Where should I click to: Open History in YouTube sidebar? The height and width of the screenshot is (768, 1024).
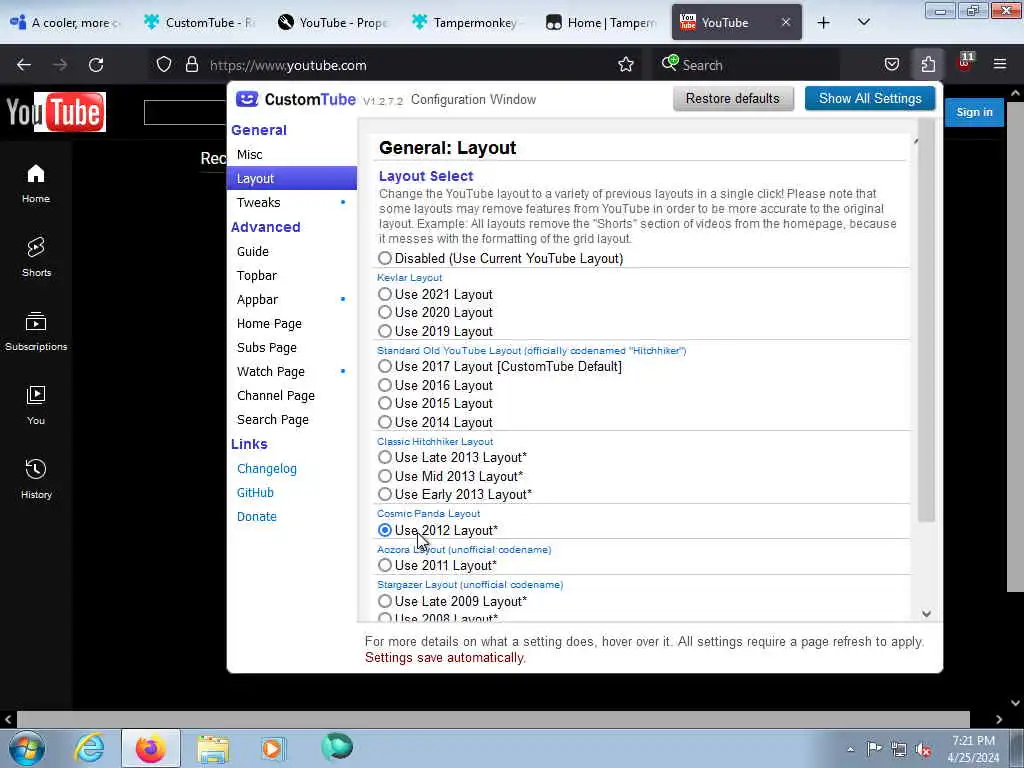[x=36, y=479]
